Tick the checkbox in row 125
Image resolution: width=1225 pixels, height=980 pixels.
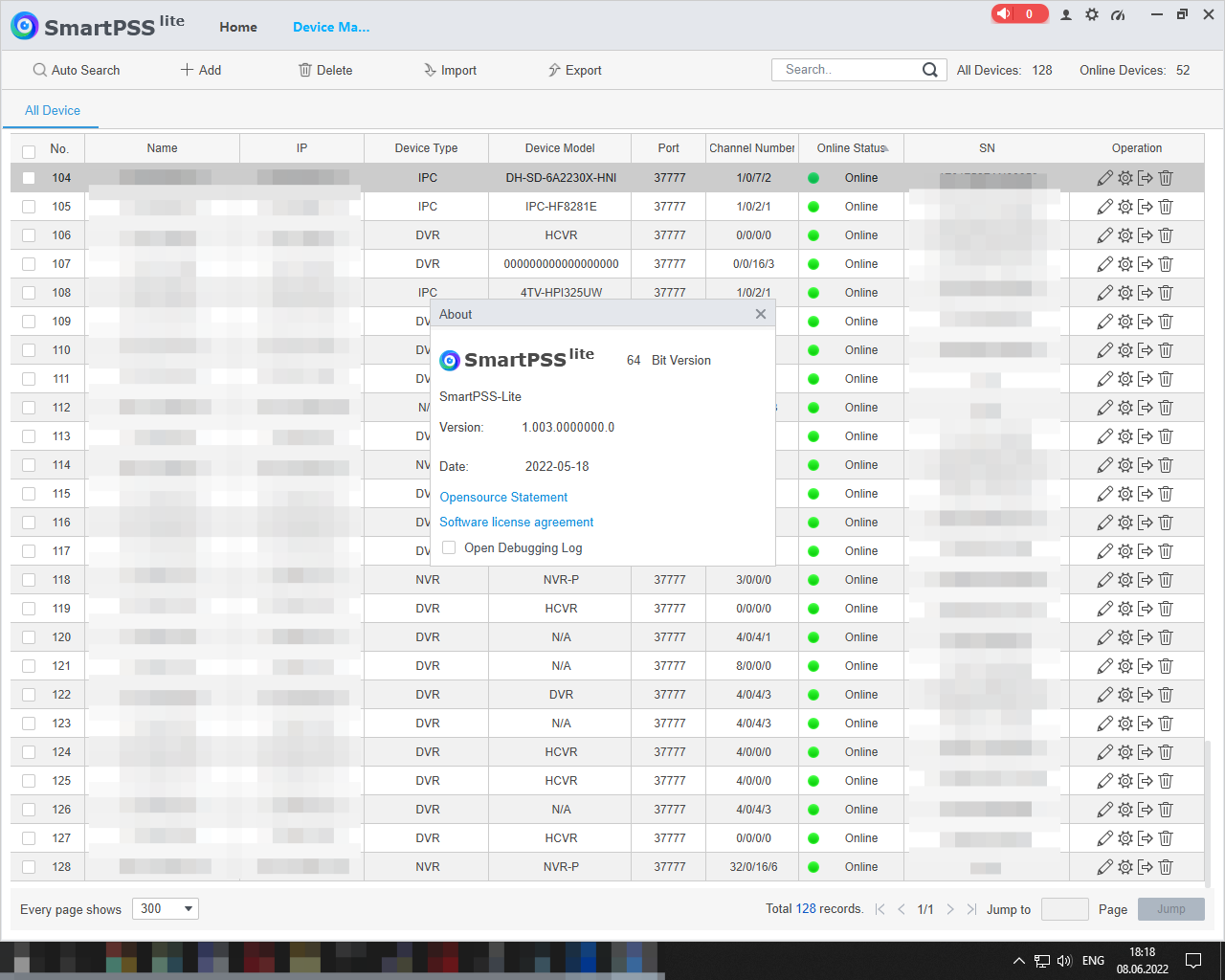[x=29, y=781]
